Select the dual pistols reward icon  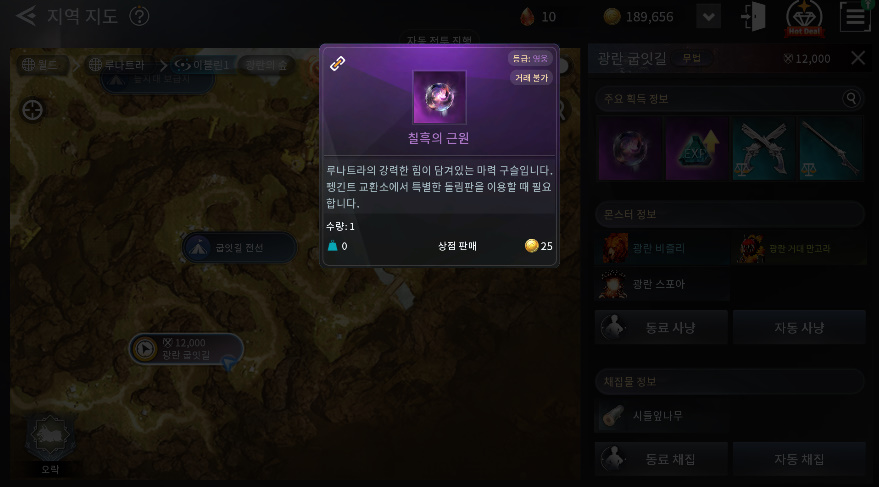tap(764, 149)
